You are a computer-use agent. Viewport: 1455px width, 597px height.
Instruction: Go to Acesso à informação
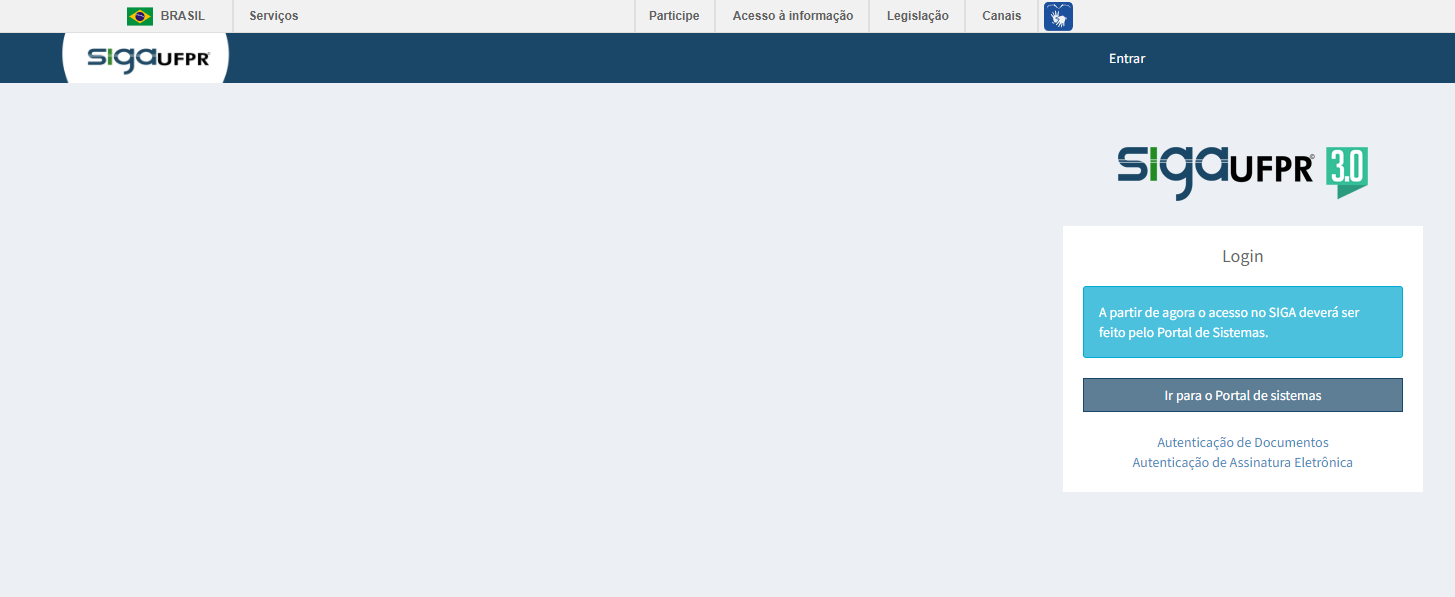(x=792, y=16)
